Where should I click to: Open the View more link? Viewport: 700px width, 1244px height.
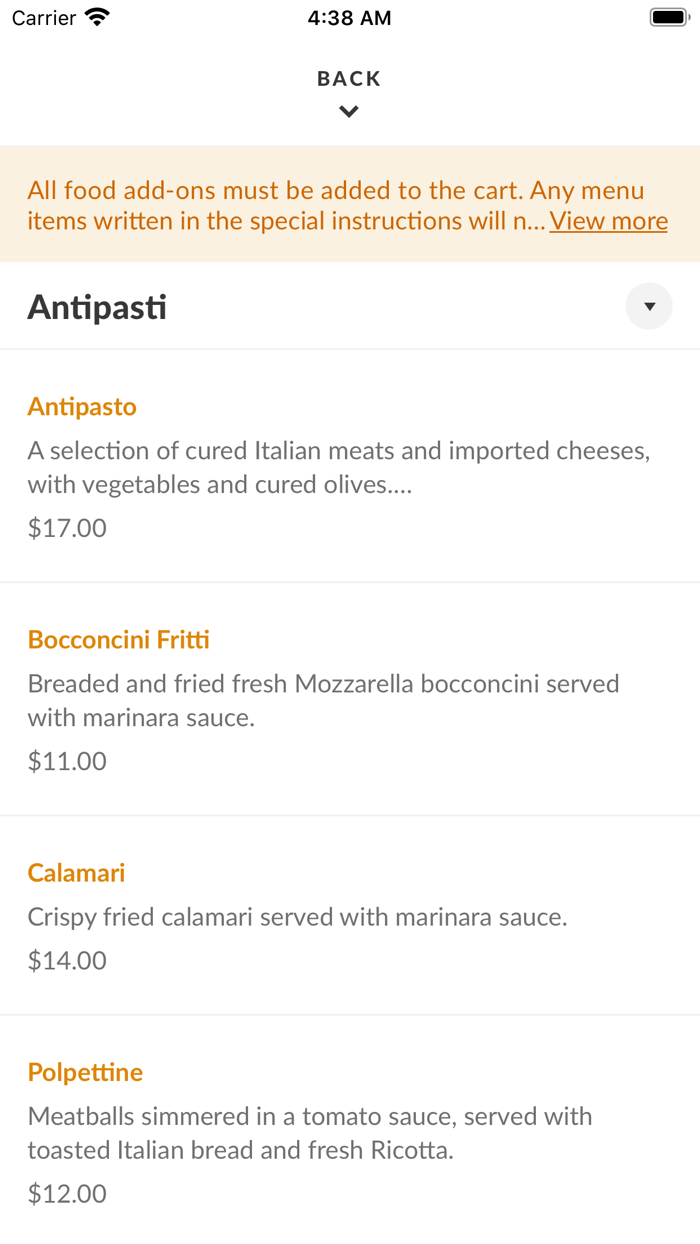pos(608,221)
